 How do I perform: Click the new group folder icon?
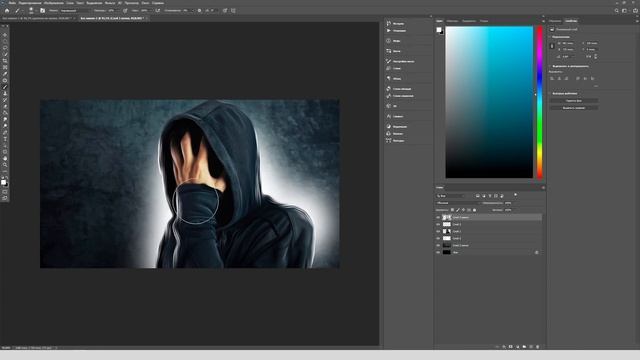[524, 347]
